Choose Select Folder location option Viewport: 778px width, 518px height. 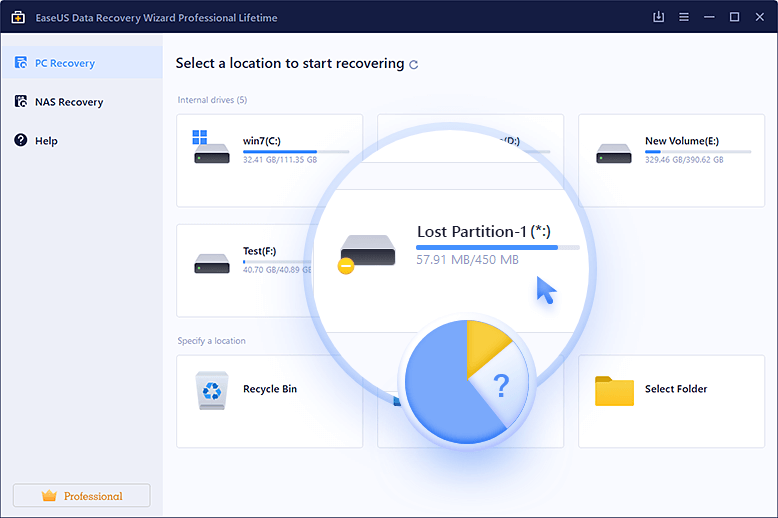676,389
